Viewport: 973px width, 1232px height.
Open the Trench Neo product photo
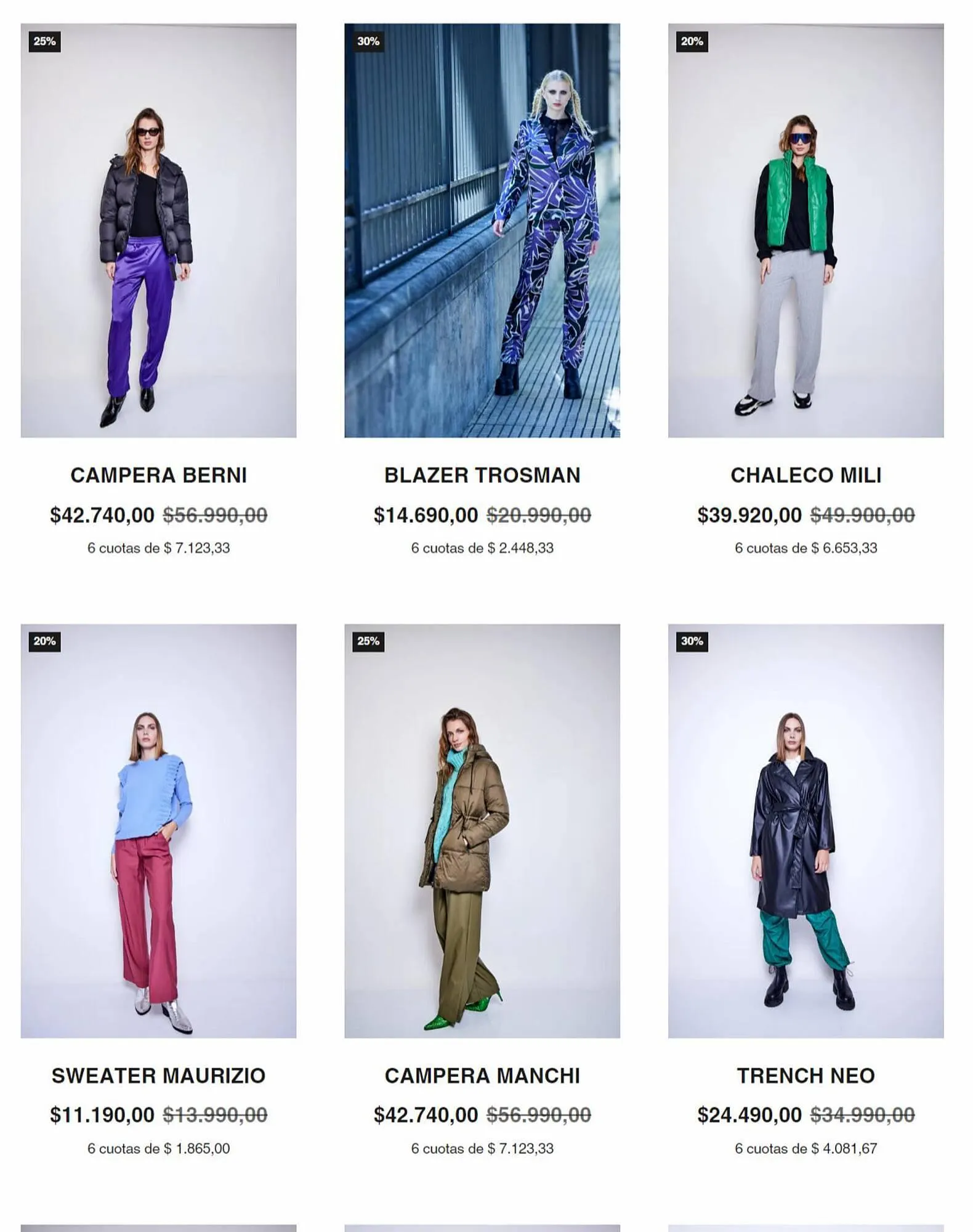pyautogui.click(x=805, y=831)
